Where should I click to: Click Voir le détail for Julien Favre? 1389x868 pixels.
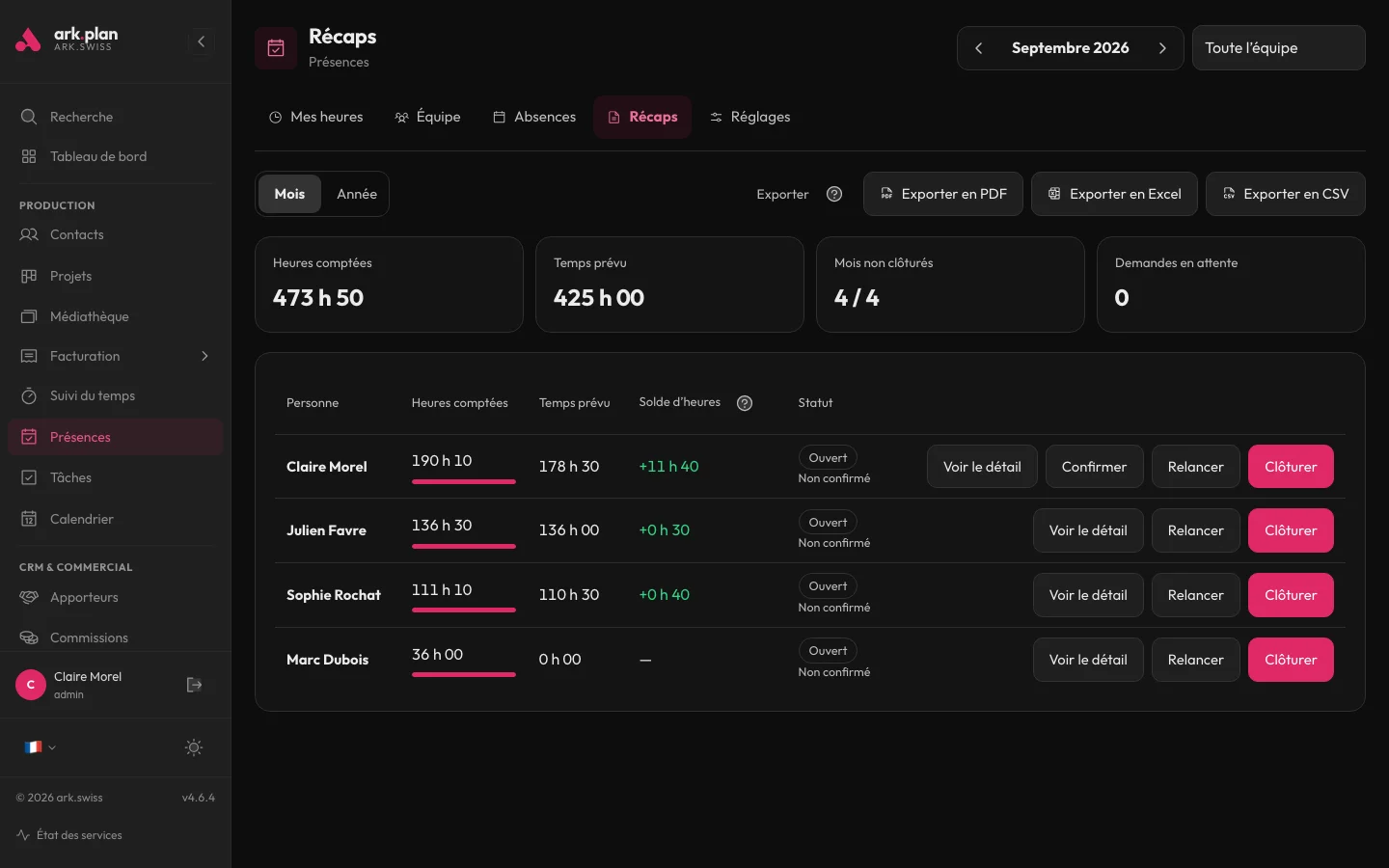point(1088,530)
